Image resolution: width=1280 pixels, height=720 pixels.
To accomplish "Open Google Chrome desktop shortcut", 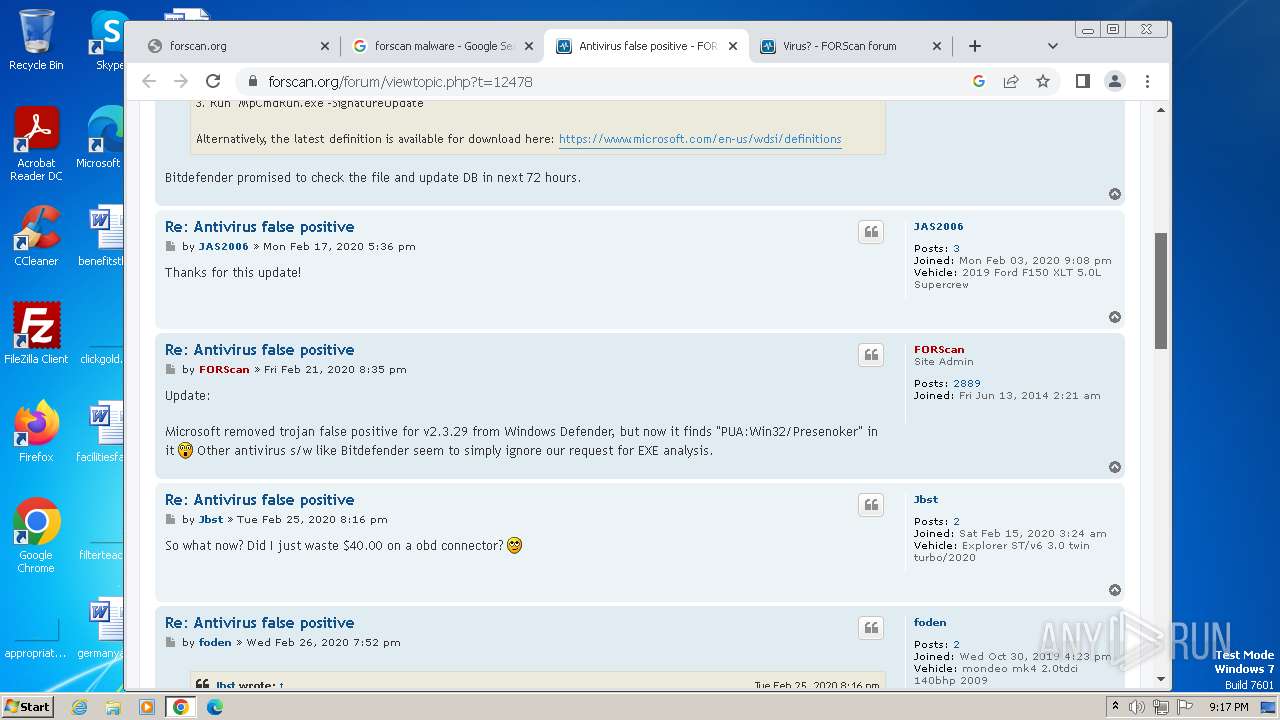I will [x=36, y=535].
